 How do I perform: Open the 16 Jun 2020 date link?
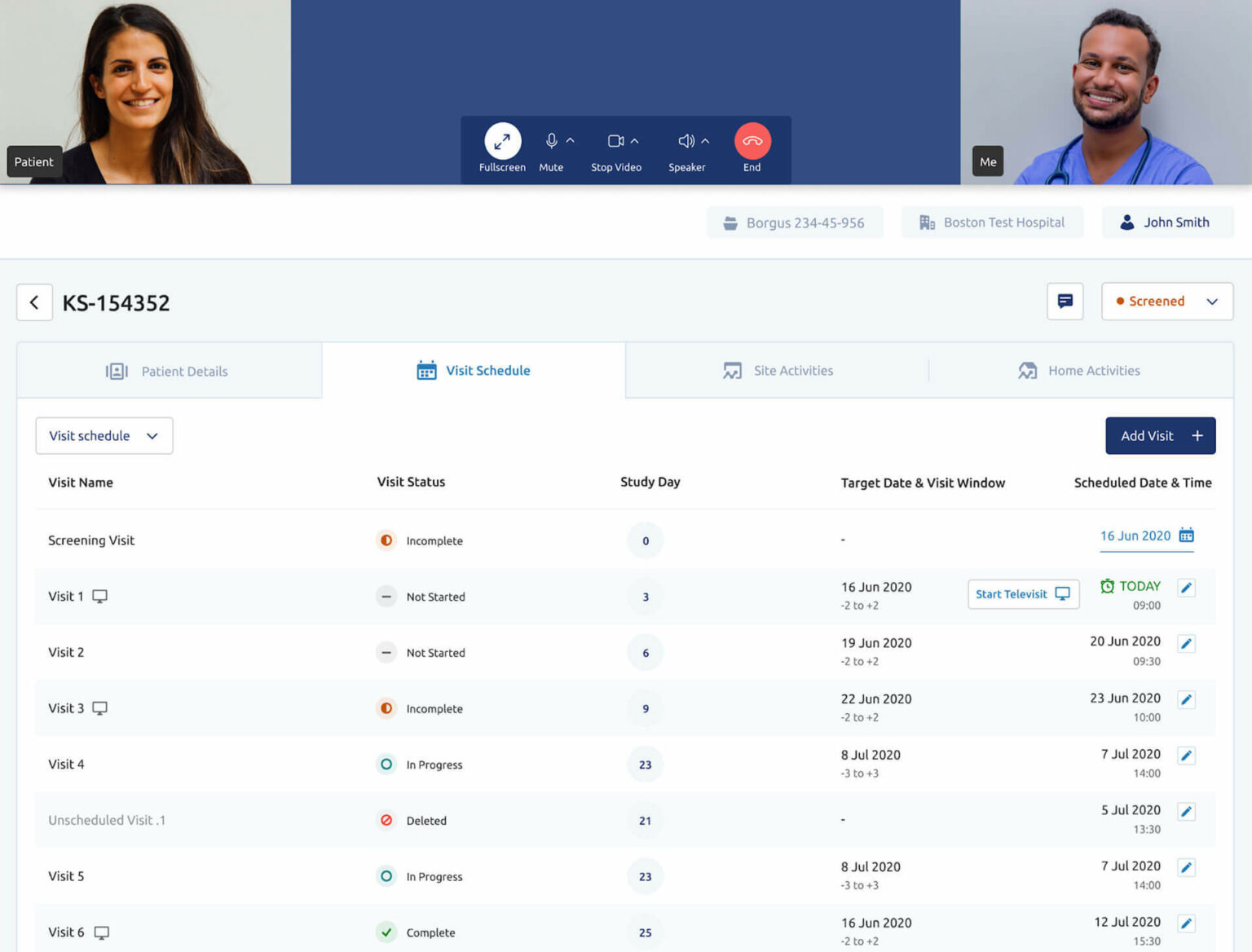click(x=1135, y=535)
